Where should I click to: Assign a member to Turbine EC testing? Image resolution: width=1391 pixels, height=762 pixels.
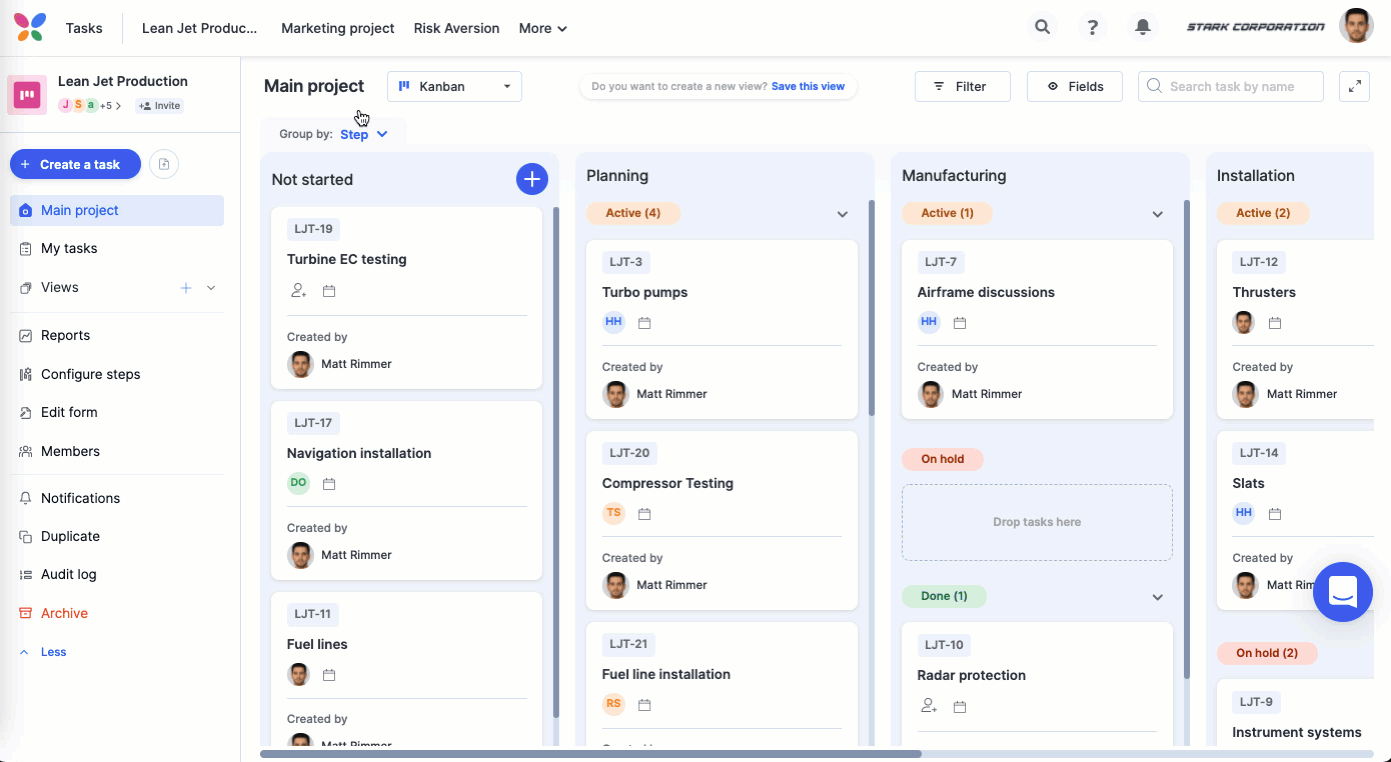[x=298, y=291]
